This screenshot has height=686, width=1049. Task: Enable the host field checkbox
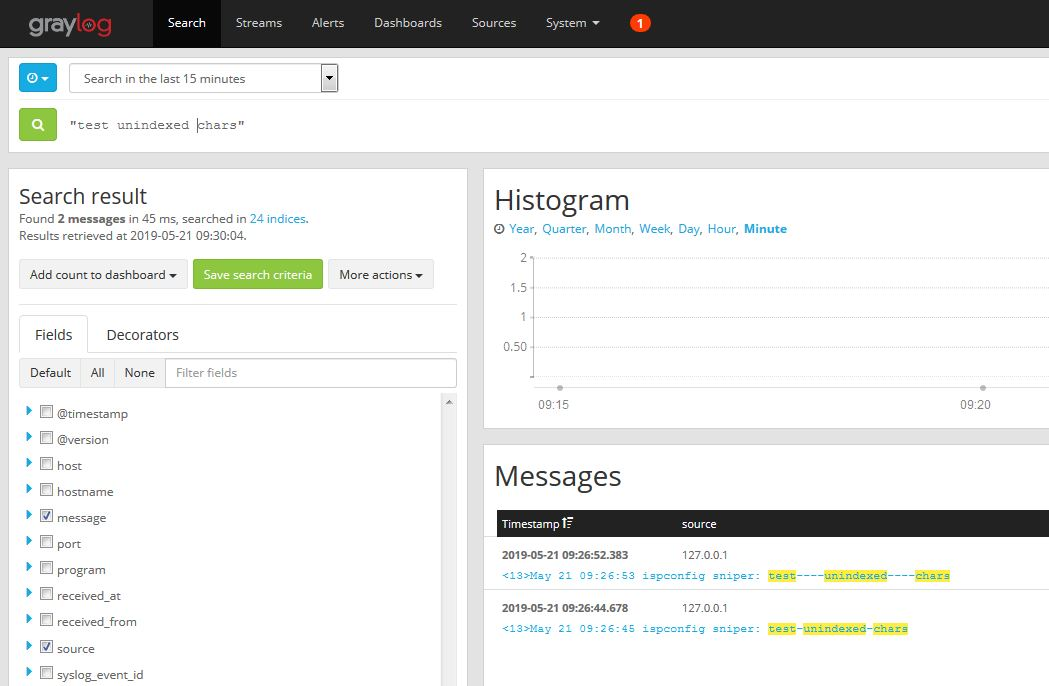coord(46,465)
